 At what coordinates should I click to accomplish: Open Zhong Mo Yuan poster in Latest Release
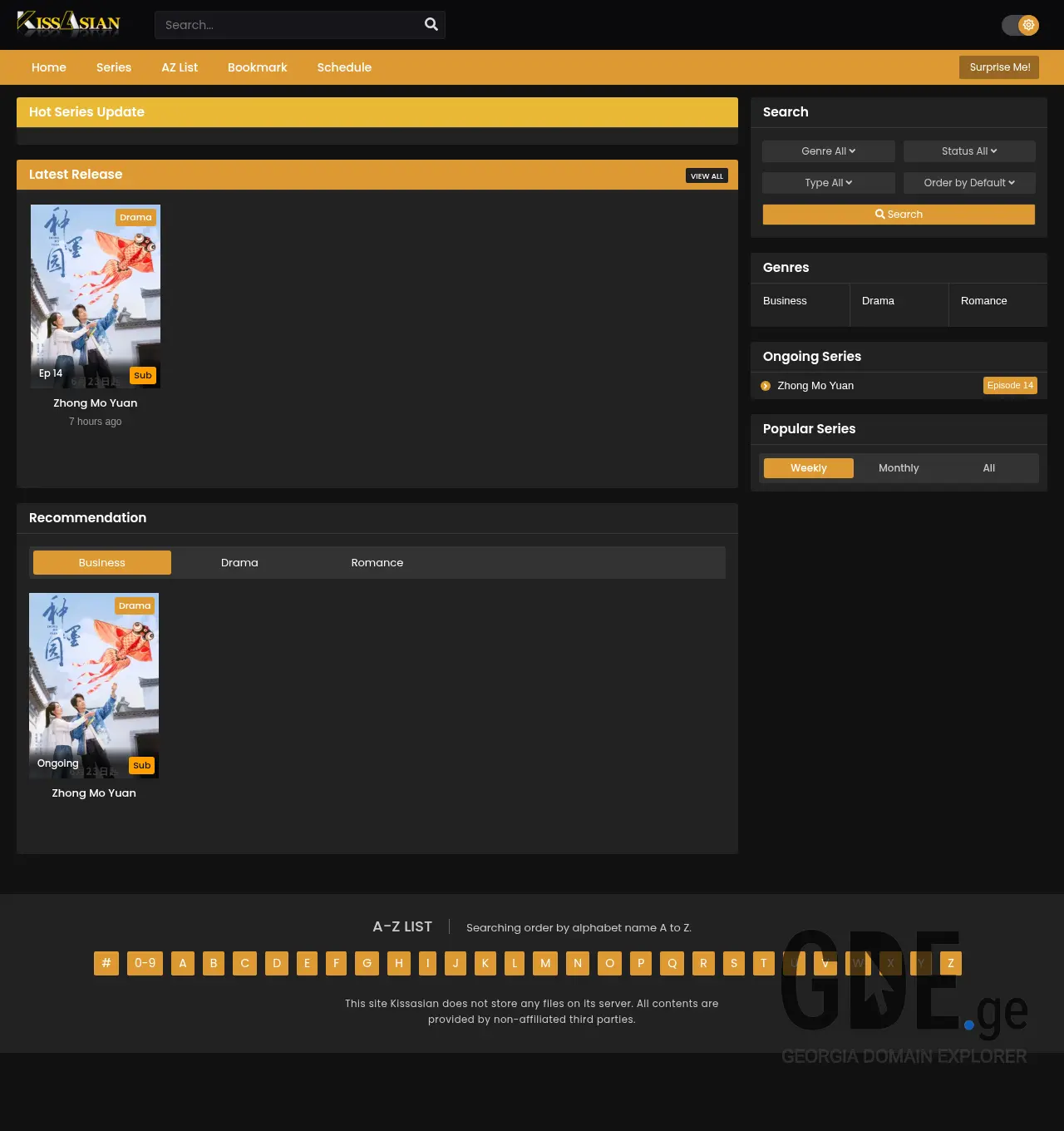(x=96, y=296)
